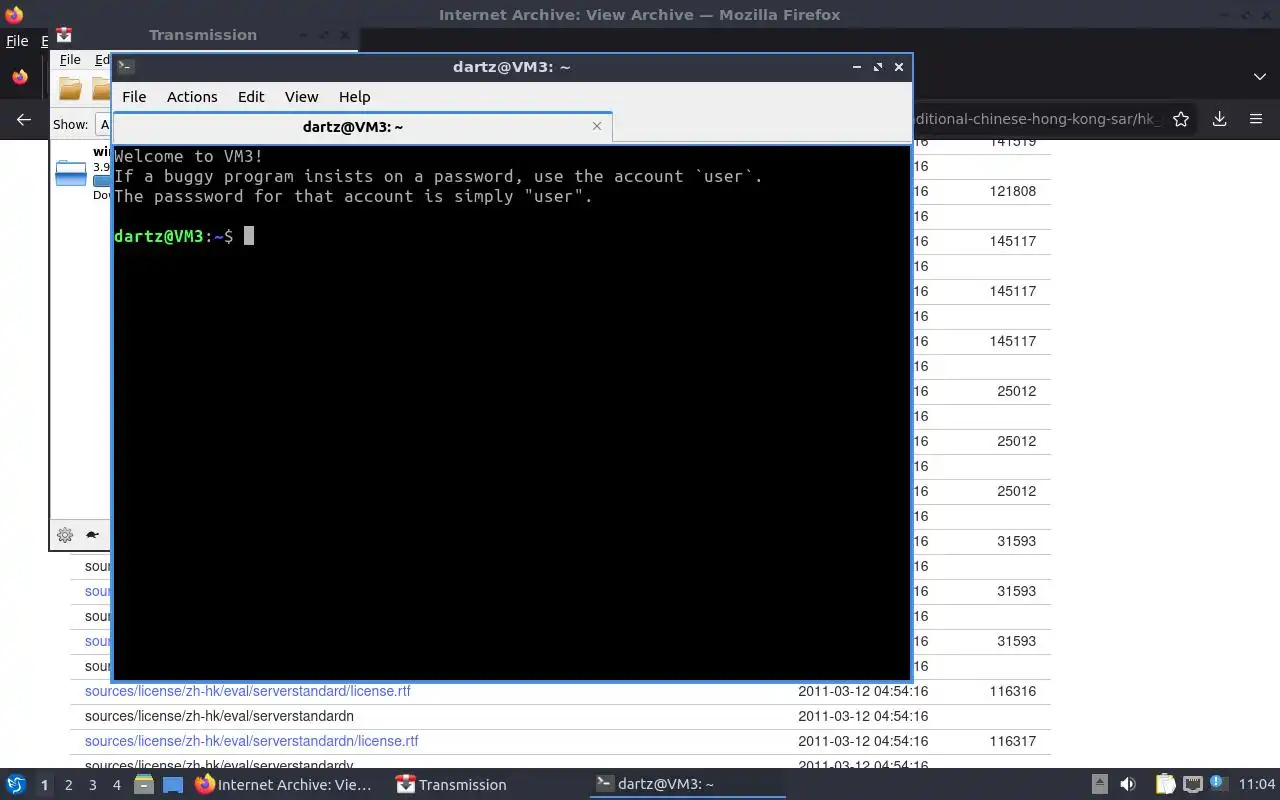Open Firefox hamburger application menu
The width and height of the screenshot is (1280, 800).
1256,119
